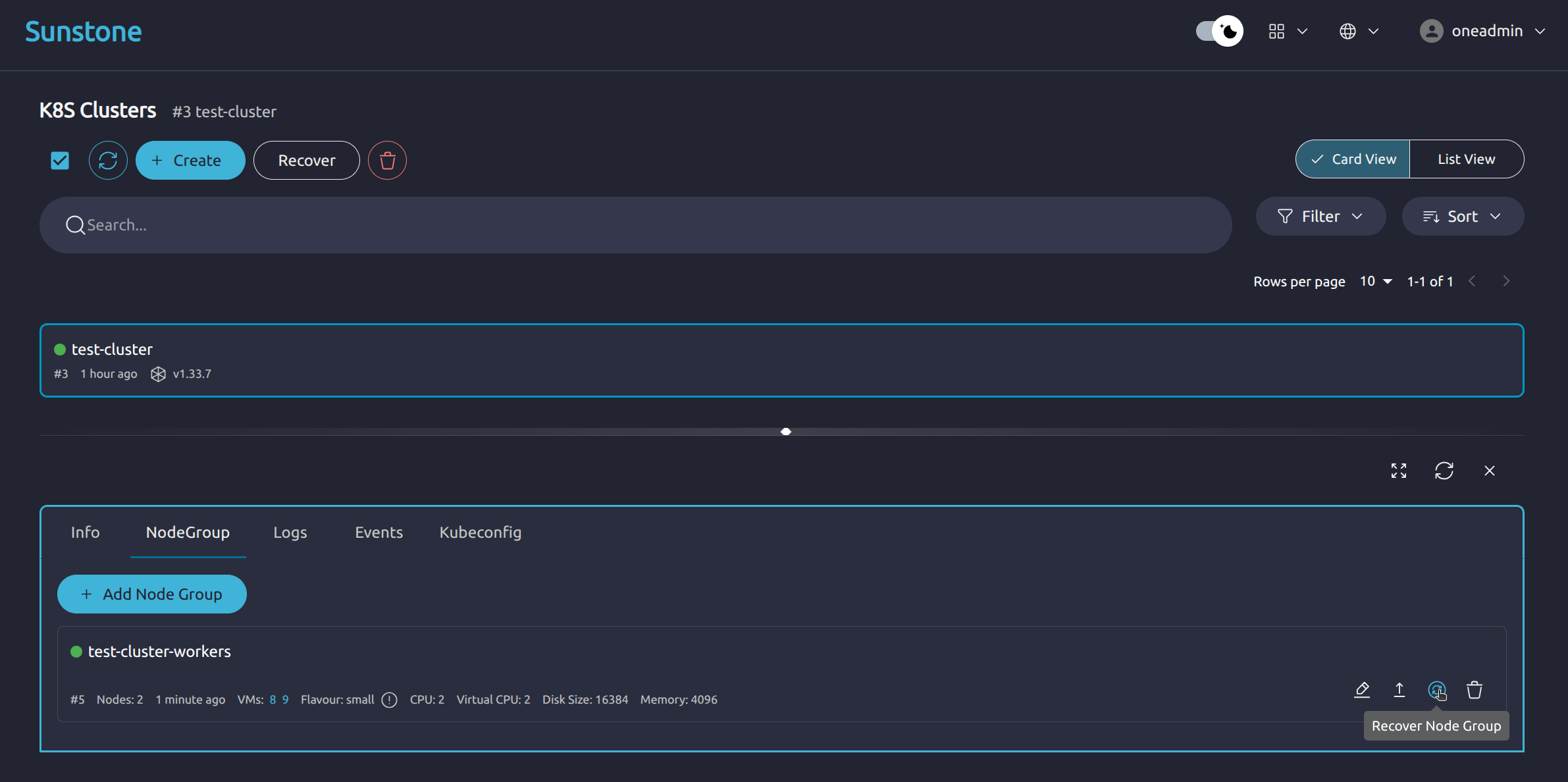Click the Flavour small info icon
This screenshot has height=782, width=1568.
(x=389, y=700)
